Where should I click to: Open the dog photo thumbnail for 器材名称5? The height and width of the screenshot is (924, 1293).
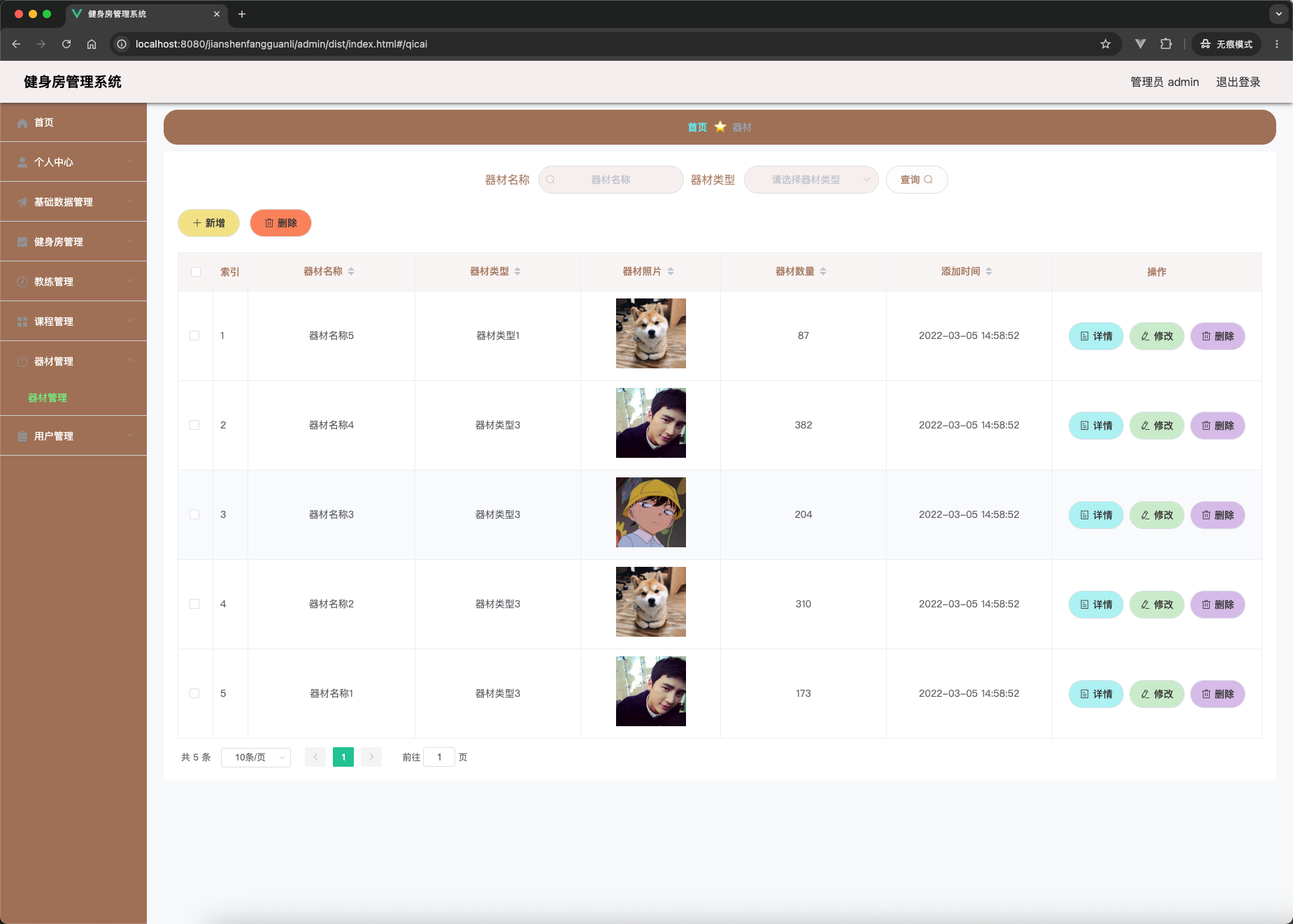(x=651, y=333)
